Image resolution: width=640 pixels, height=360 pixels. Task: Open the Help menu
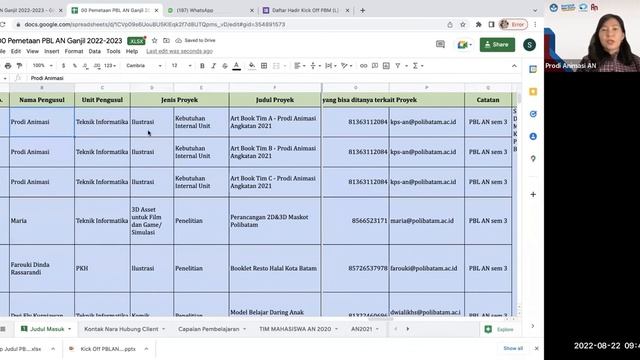[x=131, y=51]
